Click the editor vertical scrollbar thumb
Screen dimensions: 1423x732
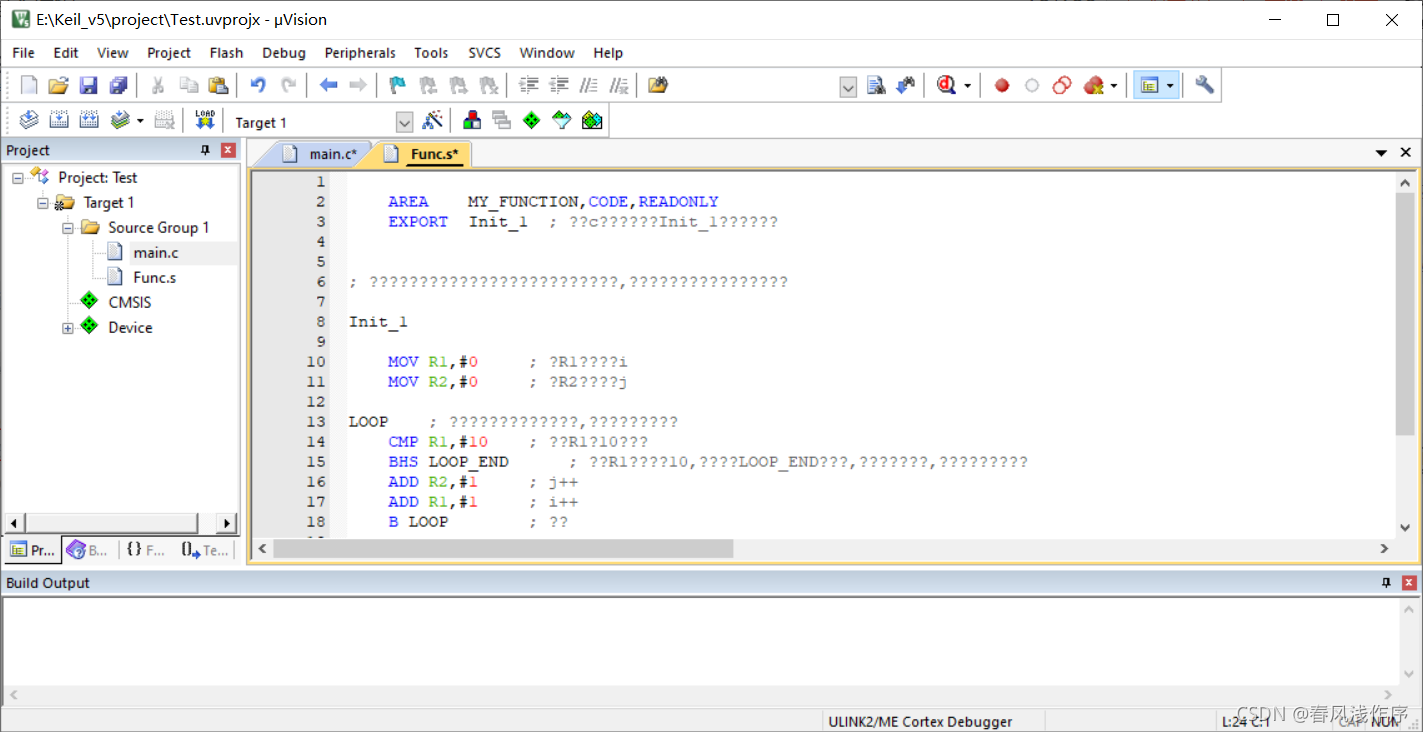click(1405, 314)
